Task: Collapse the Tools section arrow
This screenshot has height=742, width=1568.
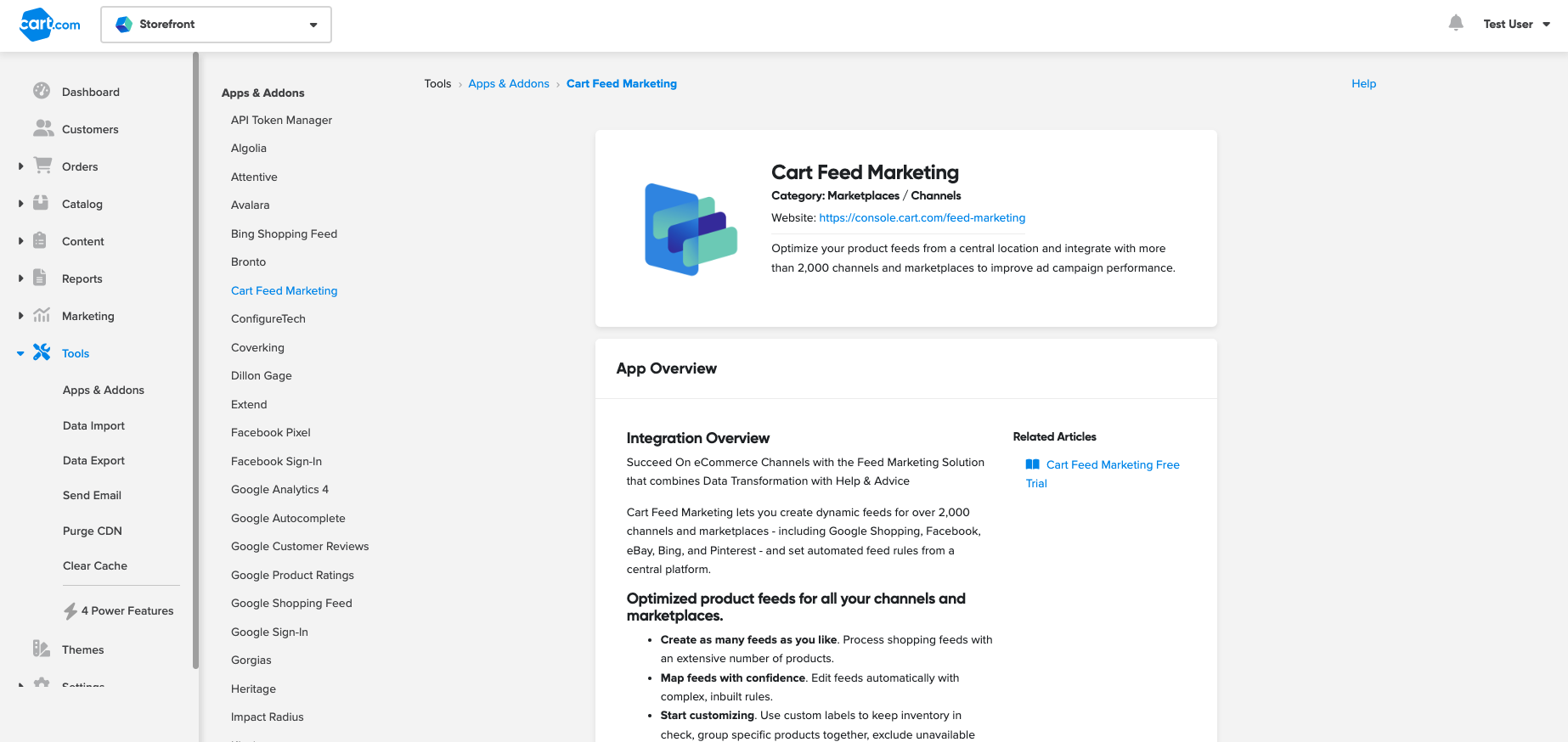Action: pos(20,353)
